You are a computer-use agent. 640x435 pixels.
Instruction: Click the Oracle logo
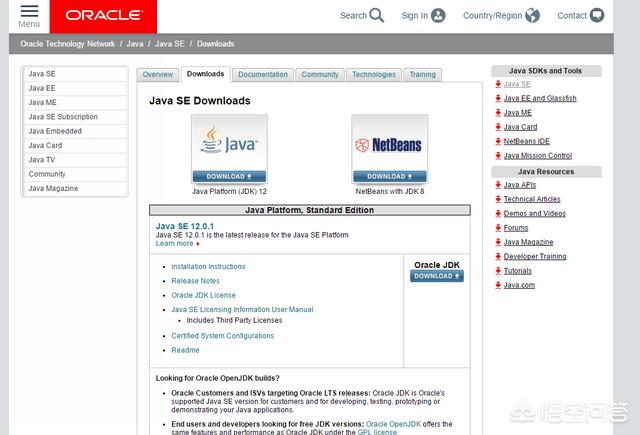coord(103,16)
